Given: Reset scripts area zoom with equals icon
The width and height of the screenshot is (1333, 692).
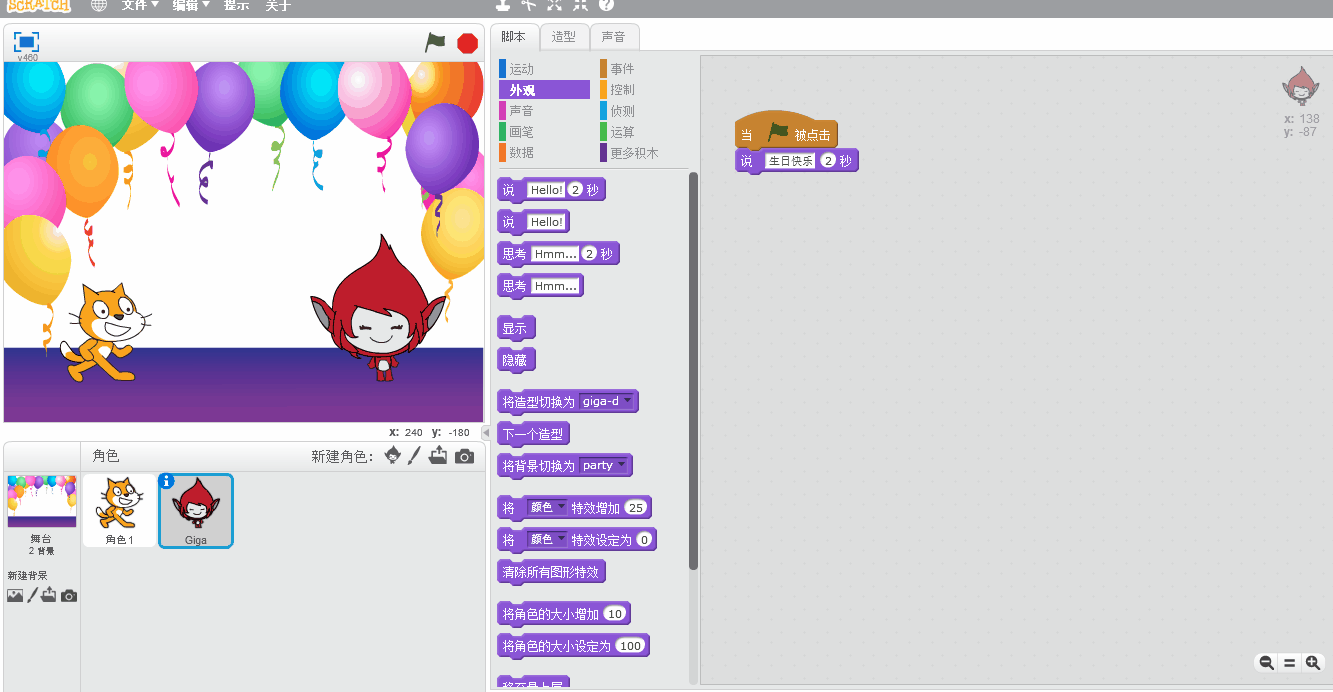Looking at the screenshot, I should pos(1289,662).
